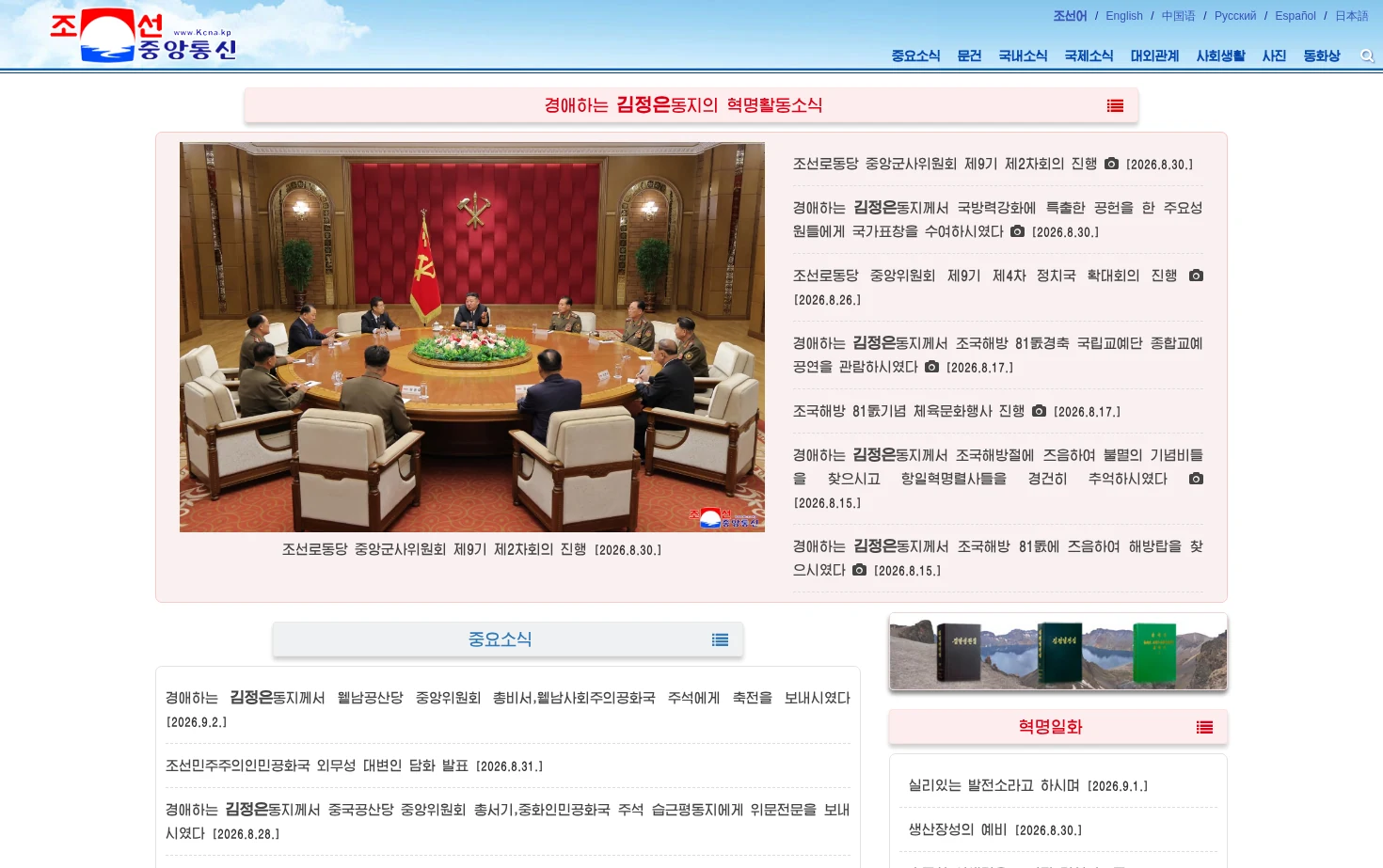Open the 동화상 nav menu
This screenshot has height=868, width=1383.
1322,56
